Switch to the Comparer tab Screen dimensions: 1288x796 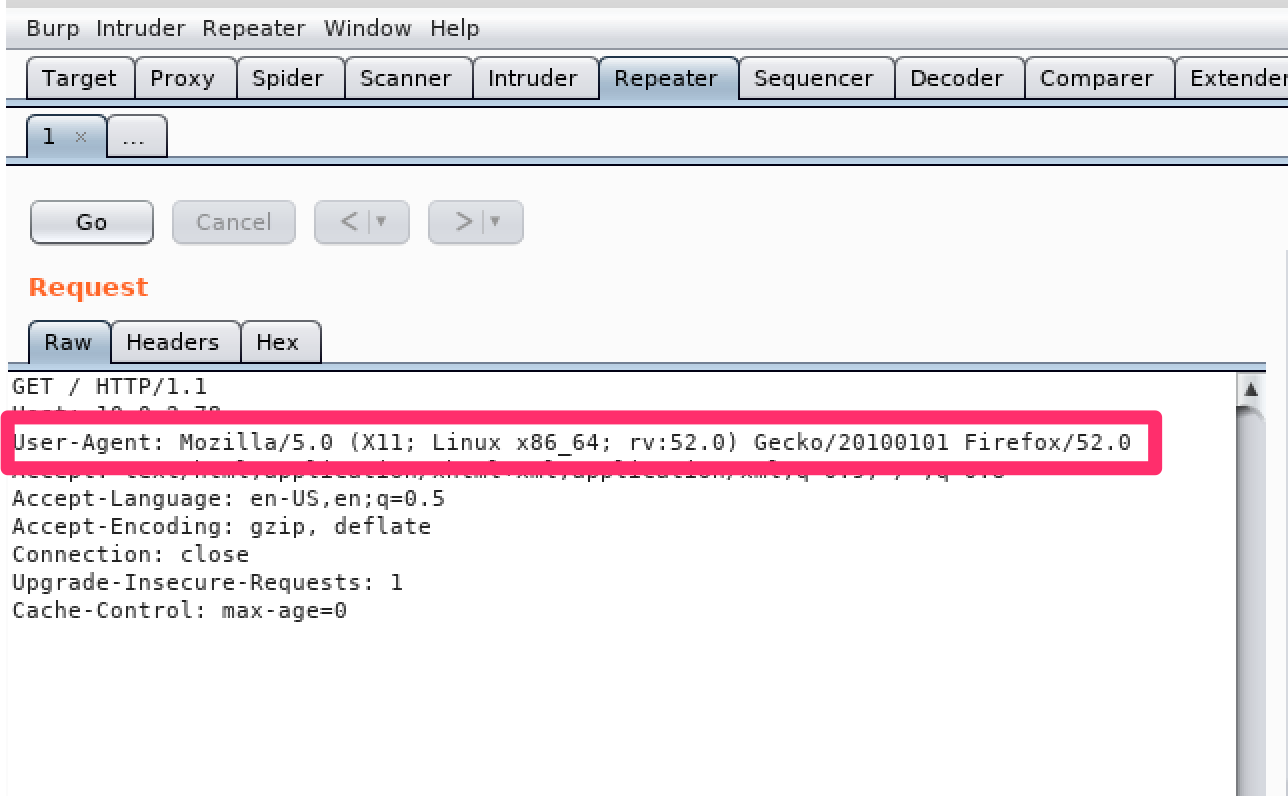coord(1097,78)
